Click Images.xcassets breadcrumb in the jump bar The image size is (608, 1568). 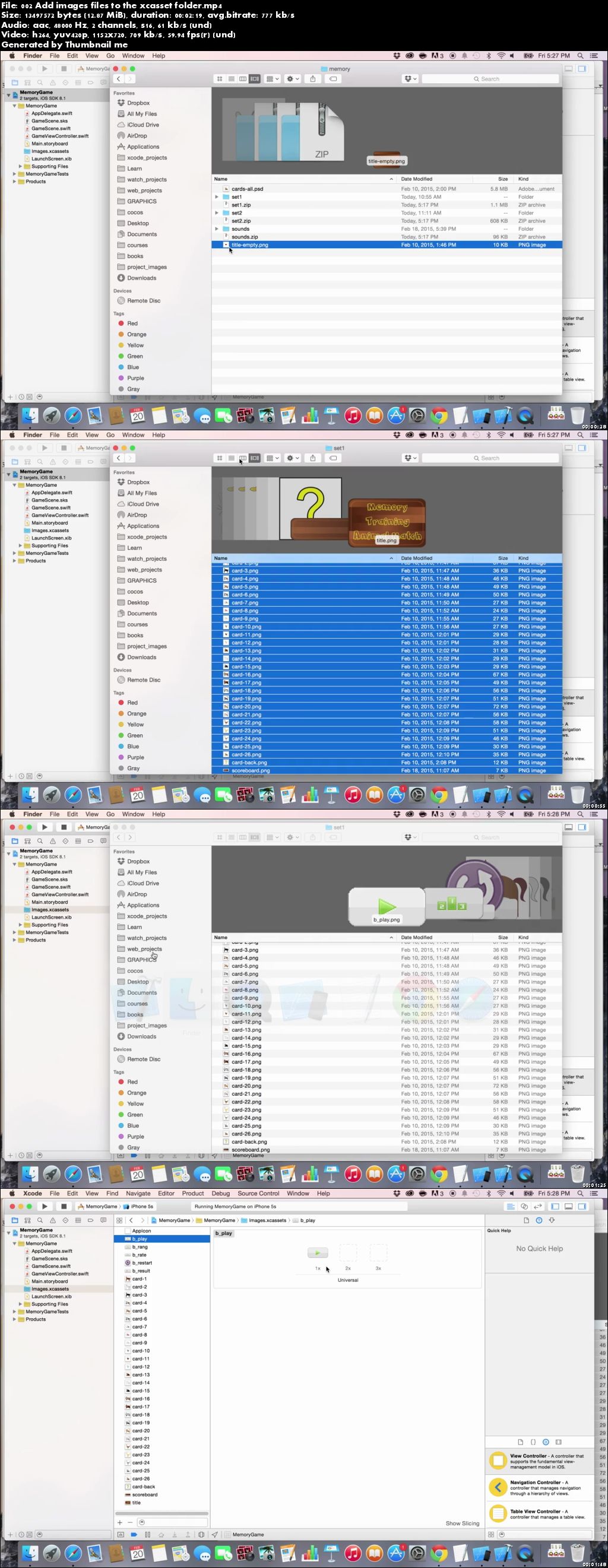point(264,1220)
